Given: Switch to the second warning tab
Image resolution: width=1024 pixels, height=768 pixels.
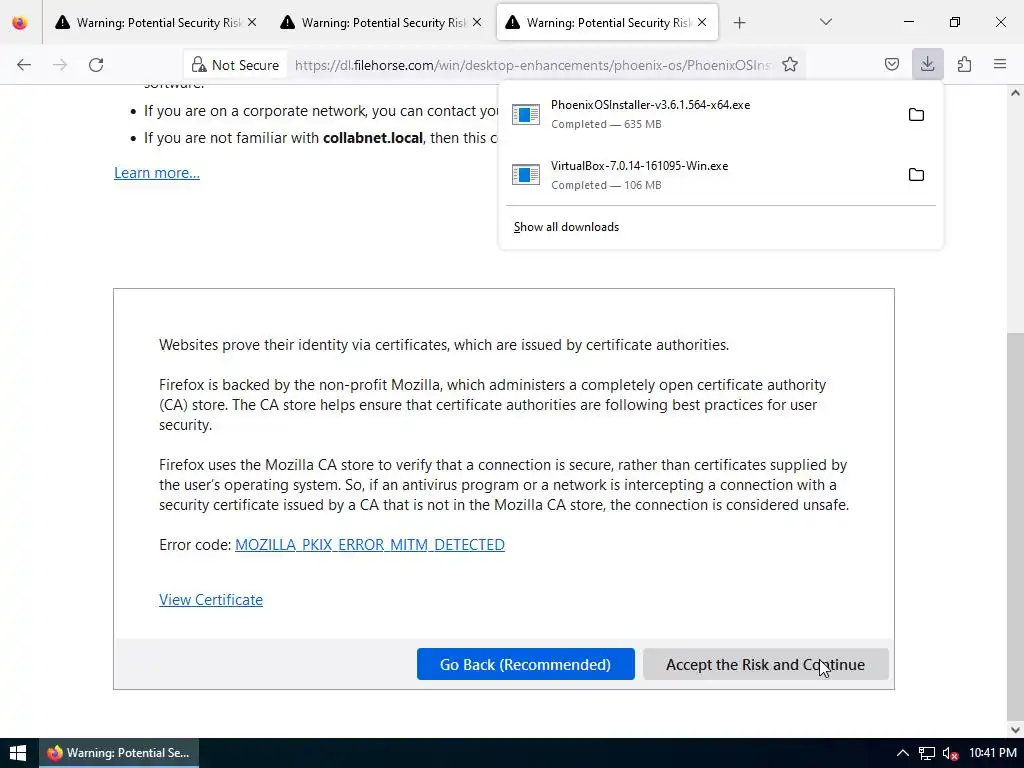Looking at the screenshot, I should click(381, 23).
